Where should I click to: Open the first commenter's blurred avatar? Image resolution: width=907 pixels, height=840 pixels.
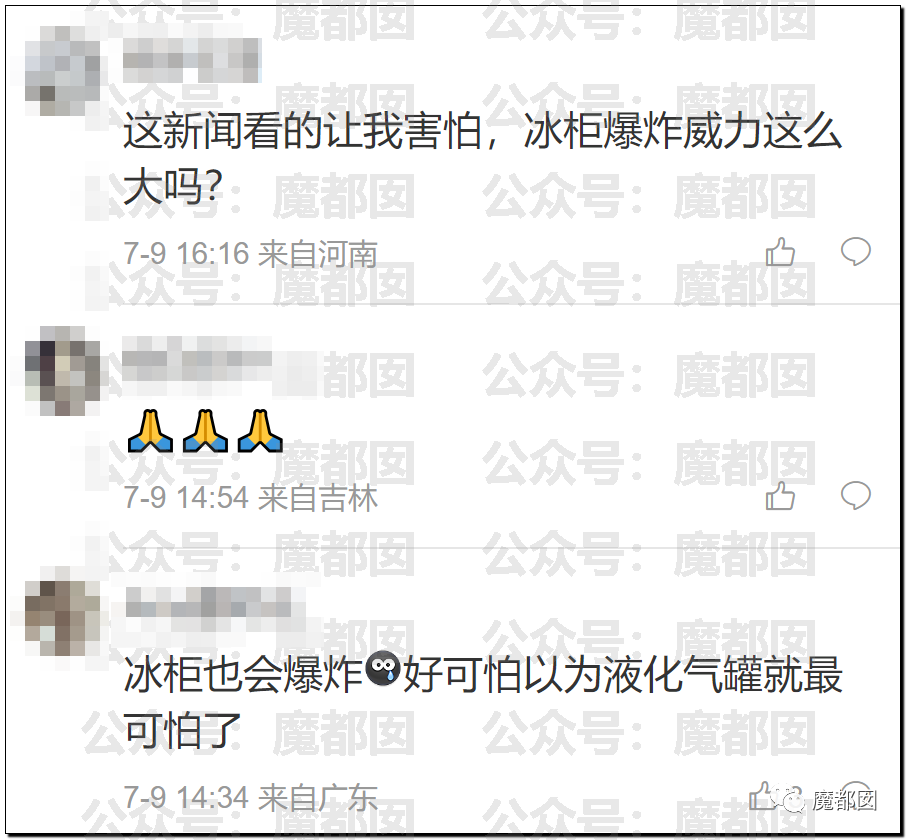[62, 71]
